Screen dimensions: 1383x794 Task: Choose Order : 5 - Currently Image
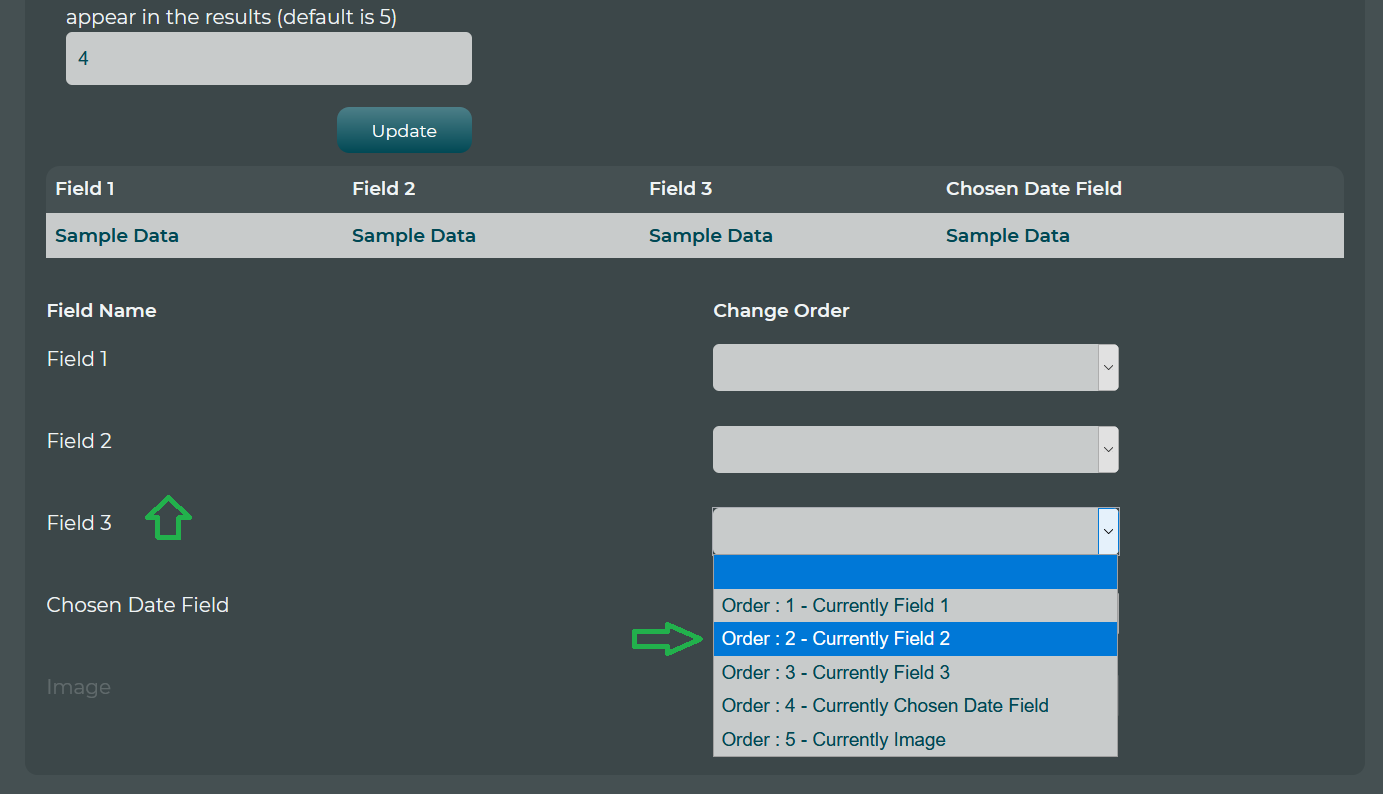tap(915, 739)
